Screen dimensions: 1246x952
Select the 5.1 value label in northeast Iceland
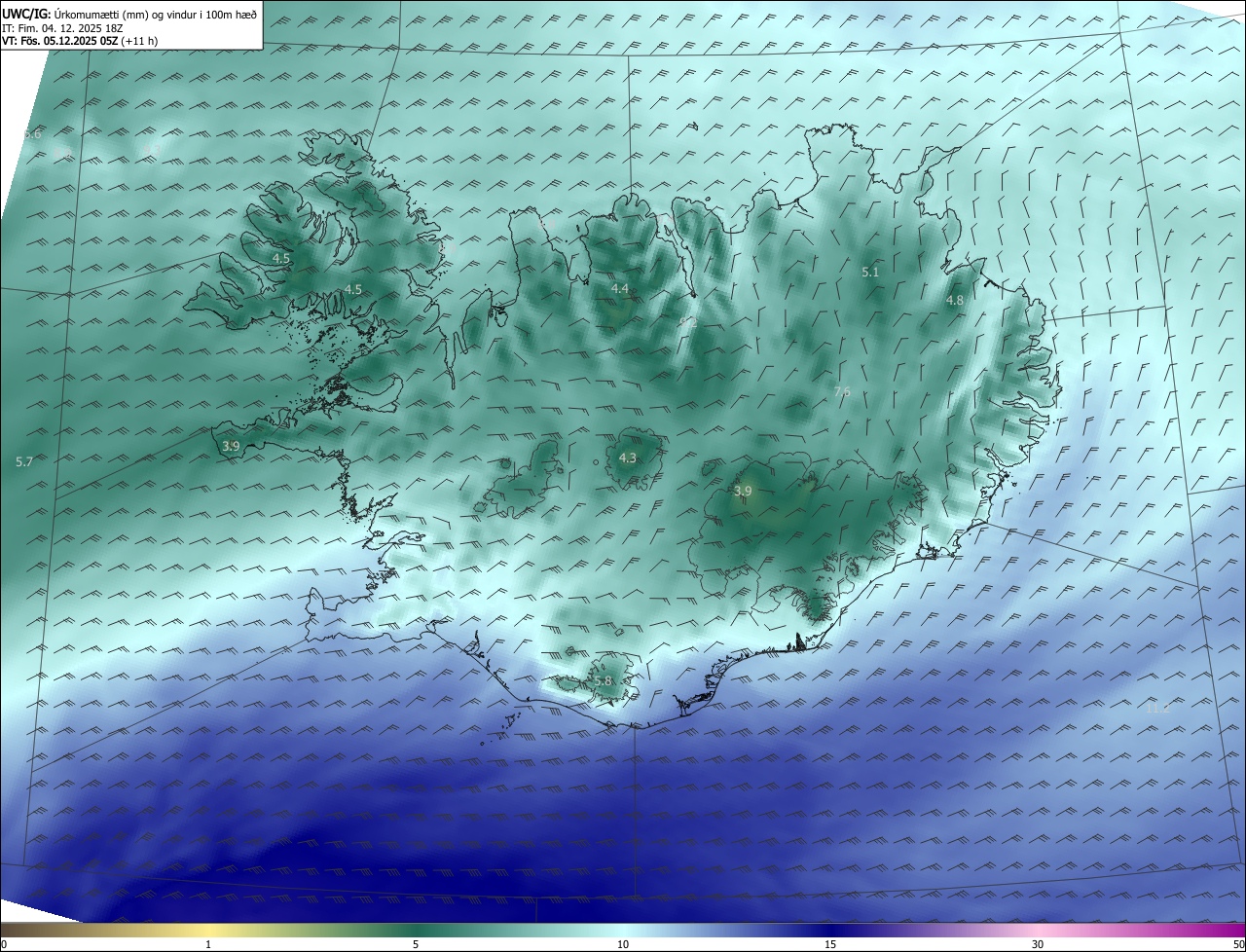[870, 273]
